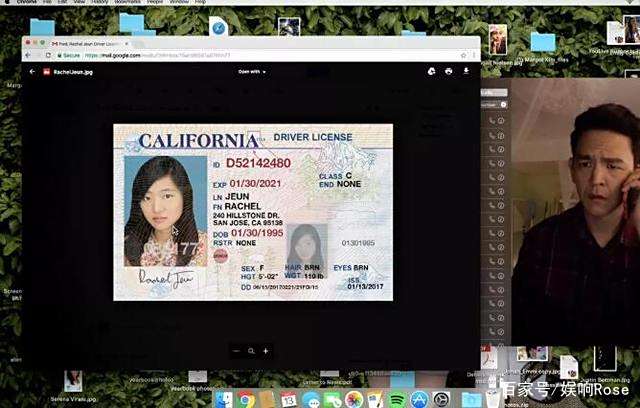
Task: Open the Add to Drive icon
Action: [x=431, y=71]
